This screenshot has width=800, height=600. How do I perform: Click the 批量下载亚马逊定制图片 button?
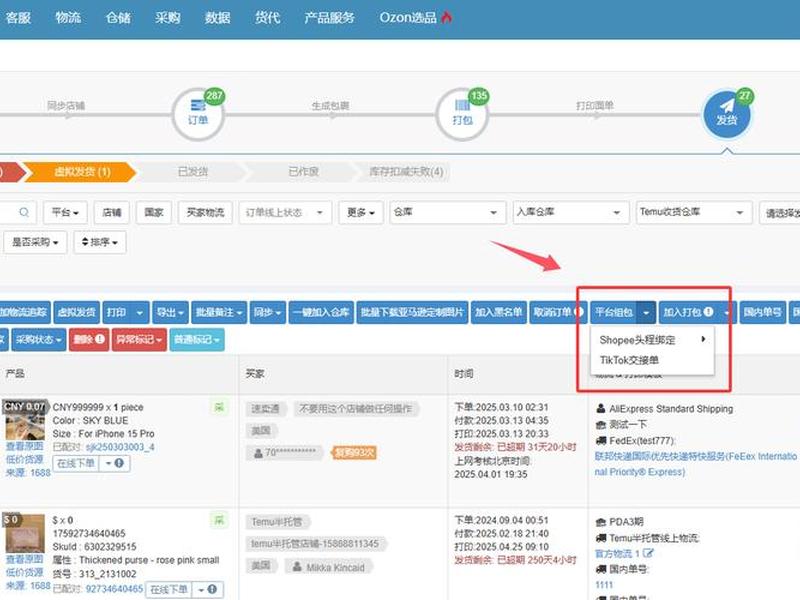[x=412, y=312]
